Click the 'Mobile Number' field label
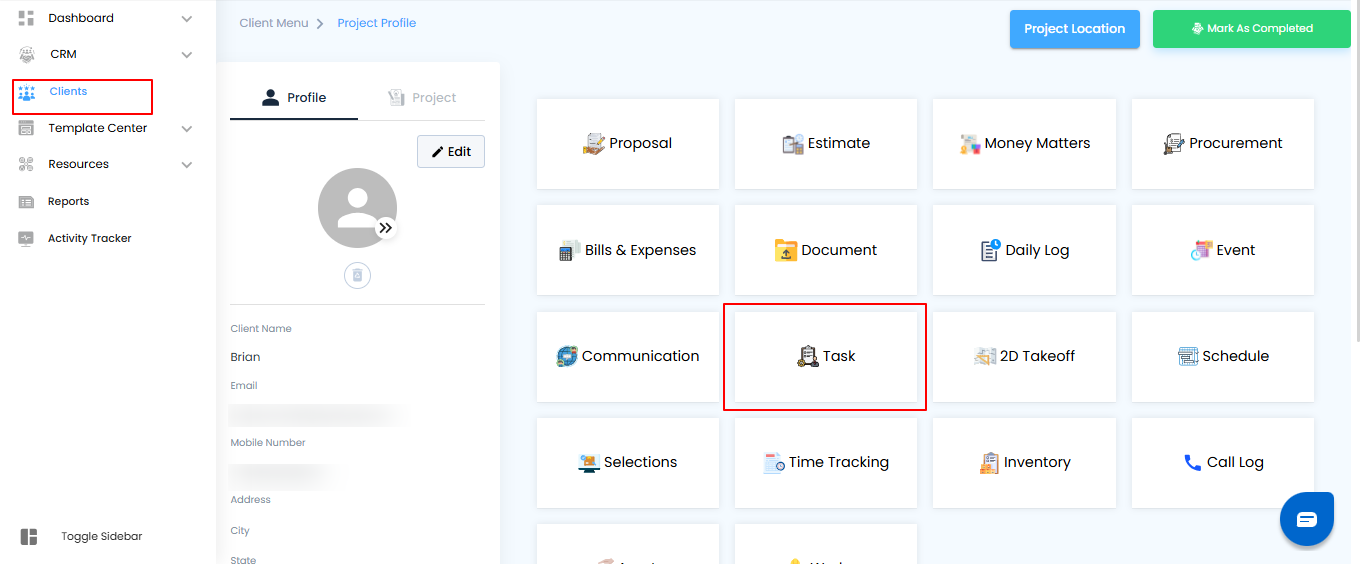 268,443
